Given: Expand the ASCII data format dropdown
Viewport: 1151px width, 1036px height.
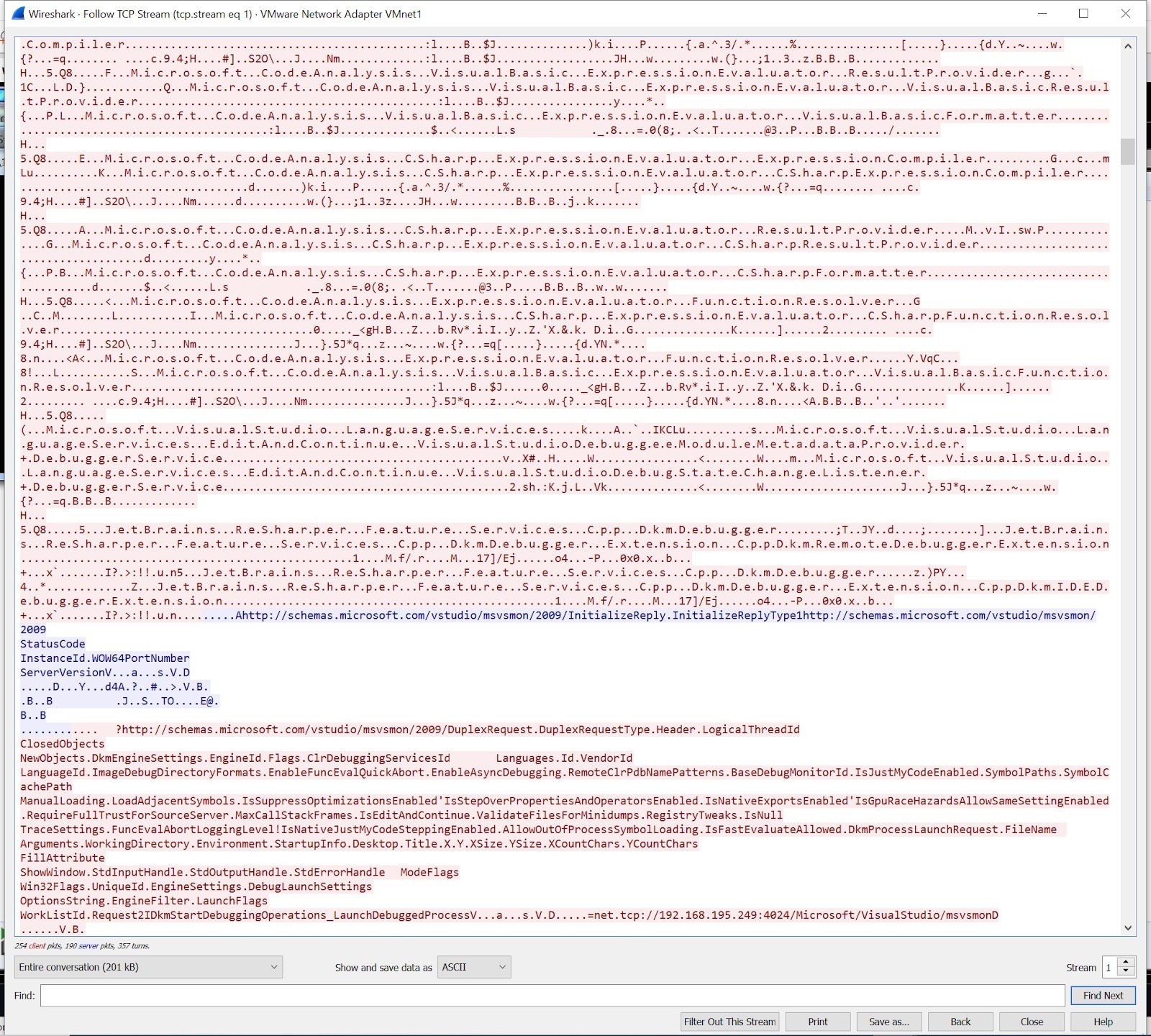Looking at the screenshot, I should [x=474, y=967].
